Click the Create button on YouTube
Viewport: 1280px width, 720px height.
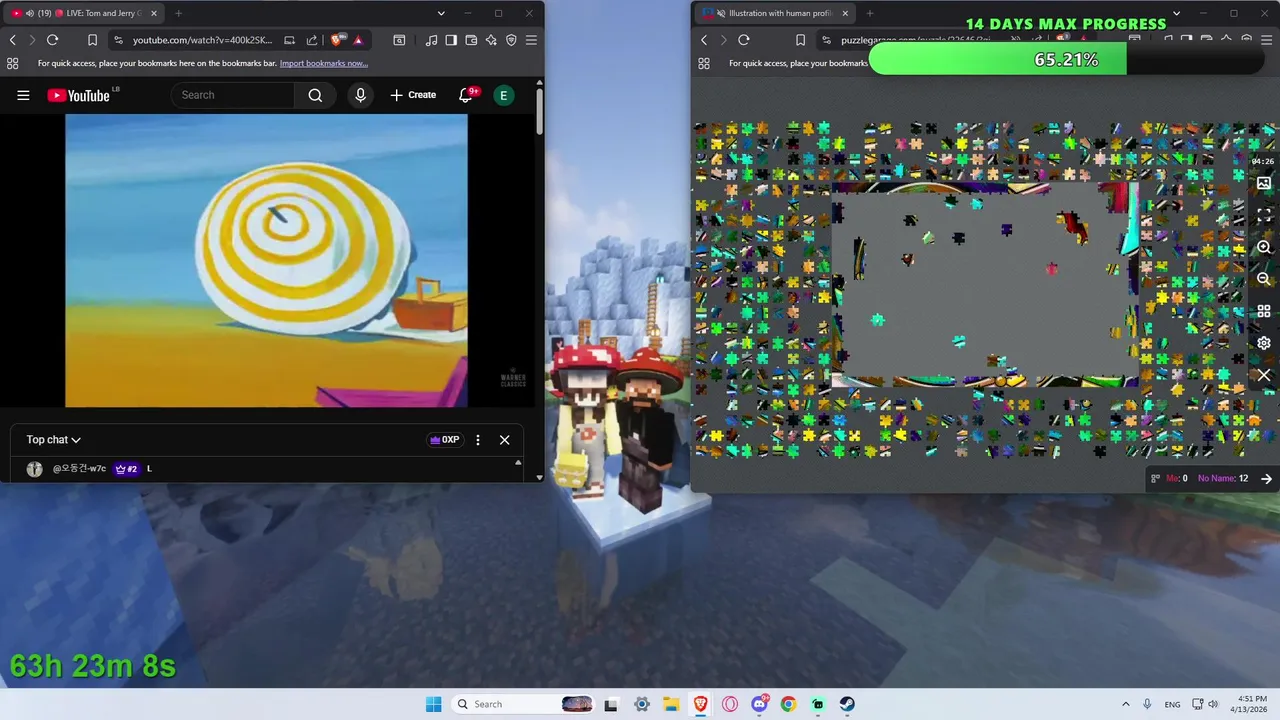pyautogui.click(x=413, y=95)
